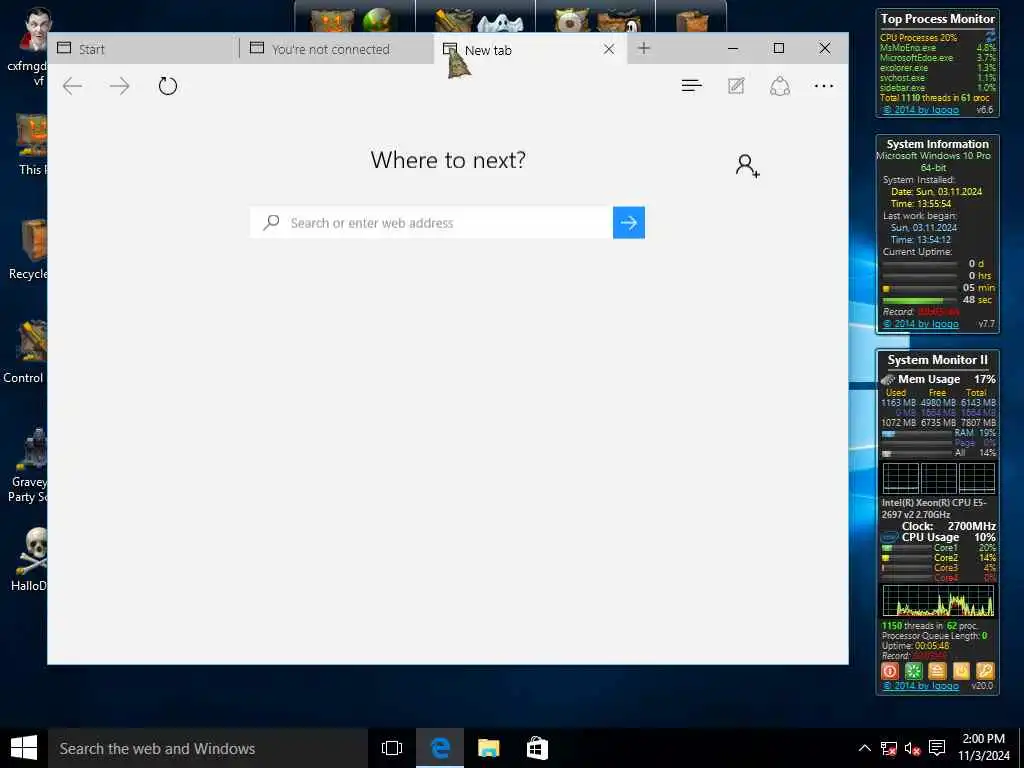Viewport: 1024px width, 768px height.
Task: Show hidden system tray icons
Action: click(x=864, y=748)
